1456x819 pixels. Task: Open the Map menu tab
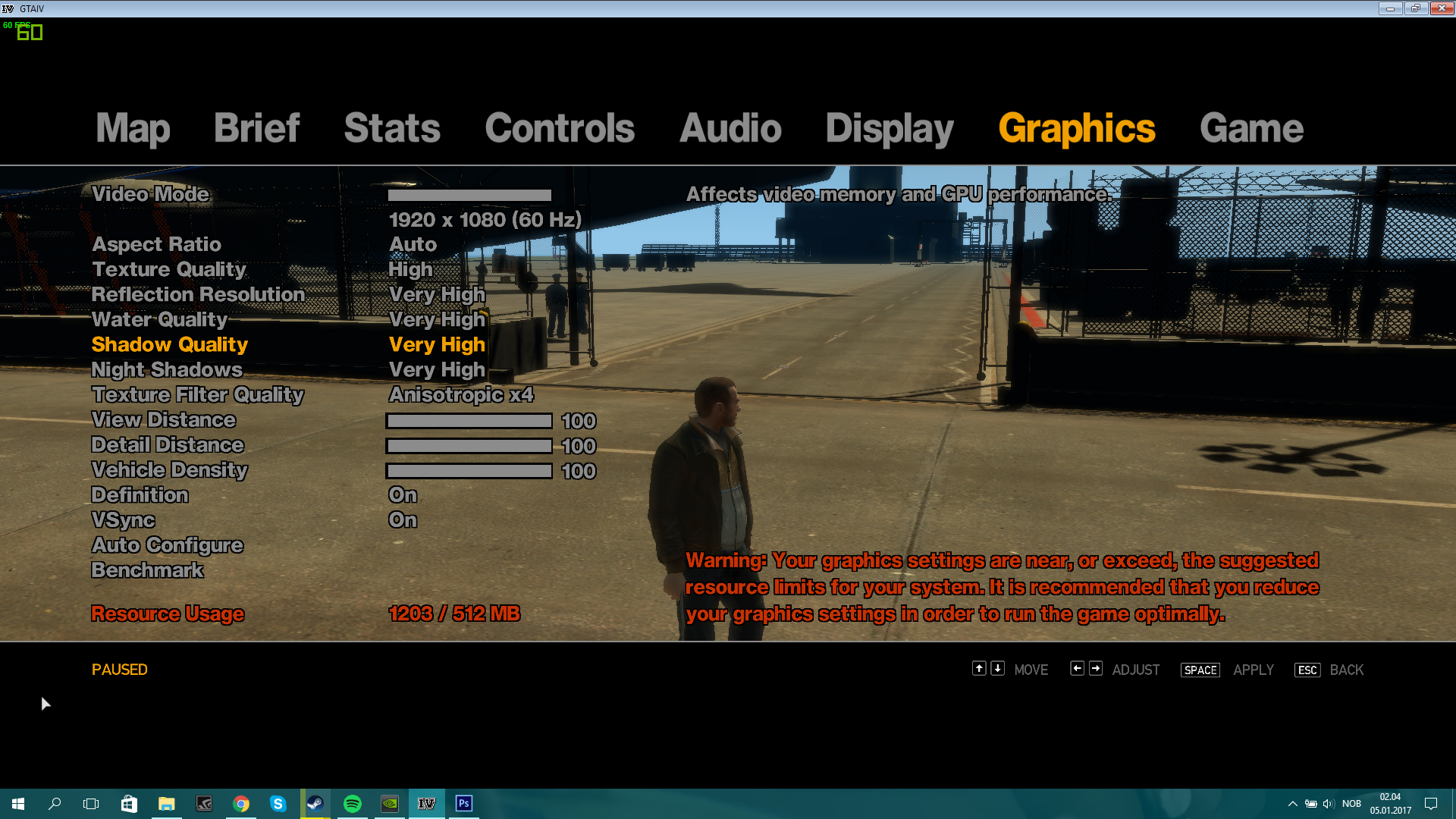click(133, 128)
